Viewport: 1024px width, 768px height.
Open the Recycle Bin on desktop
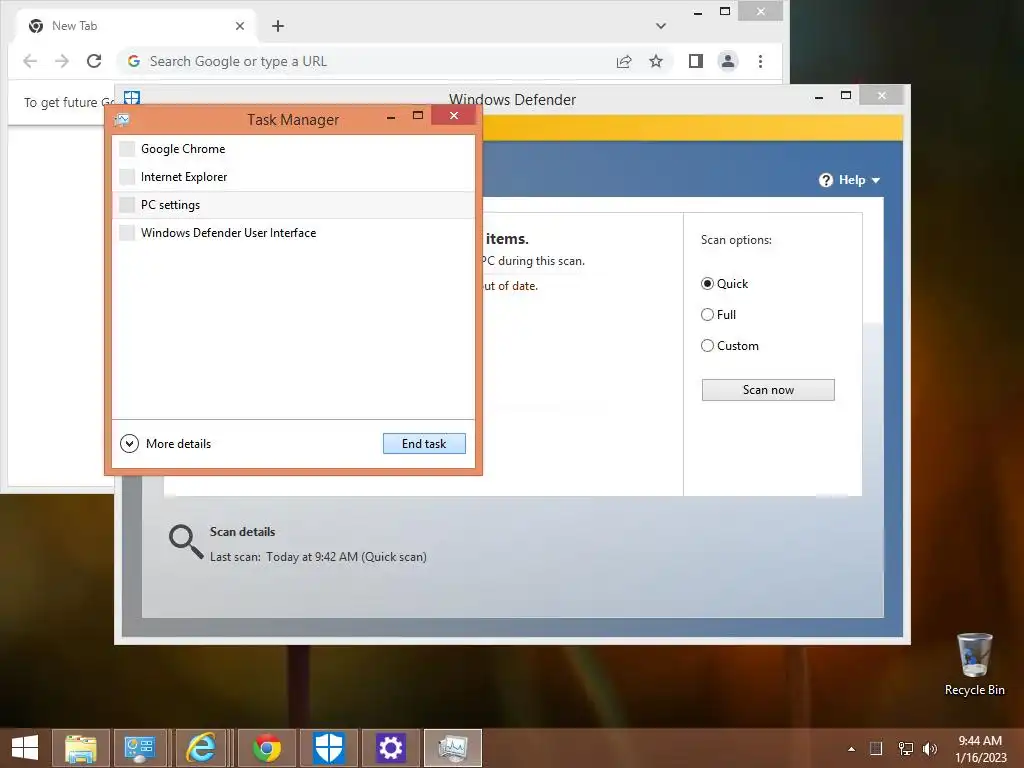coord(974,665)
